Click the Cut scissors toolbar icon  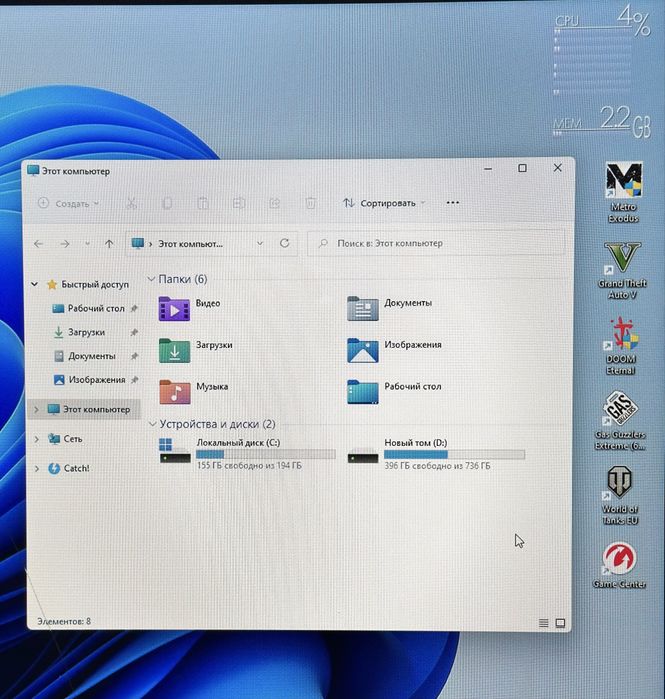131,204
